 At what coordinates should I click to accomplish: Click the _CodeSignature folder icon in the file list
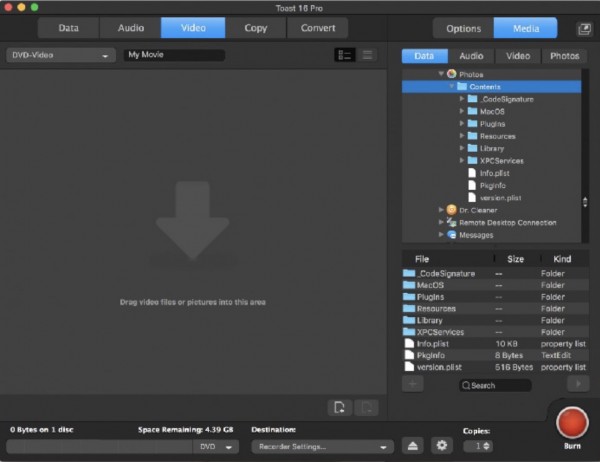[x=409, y=273]
